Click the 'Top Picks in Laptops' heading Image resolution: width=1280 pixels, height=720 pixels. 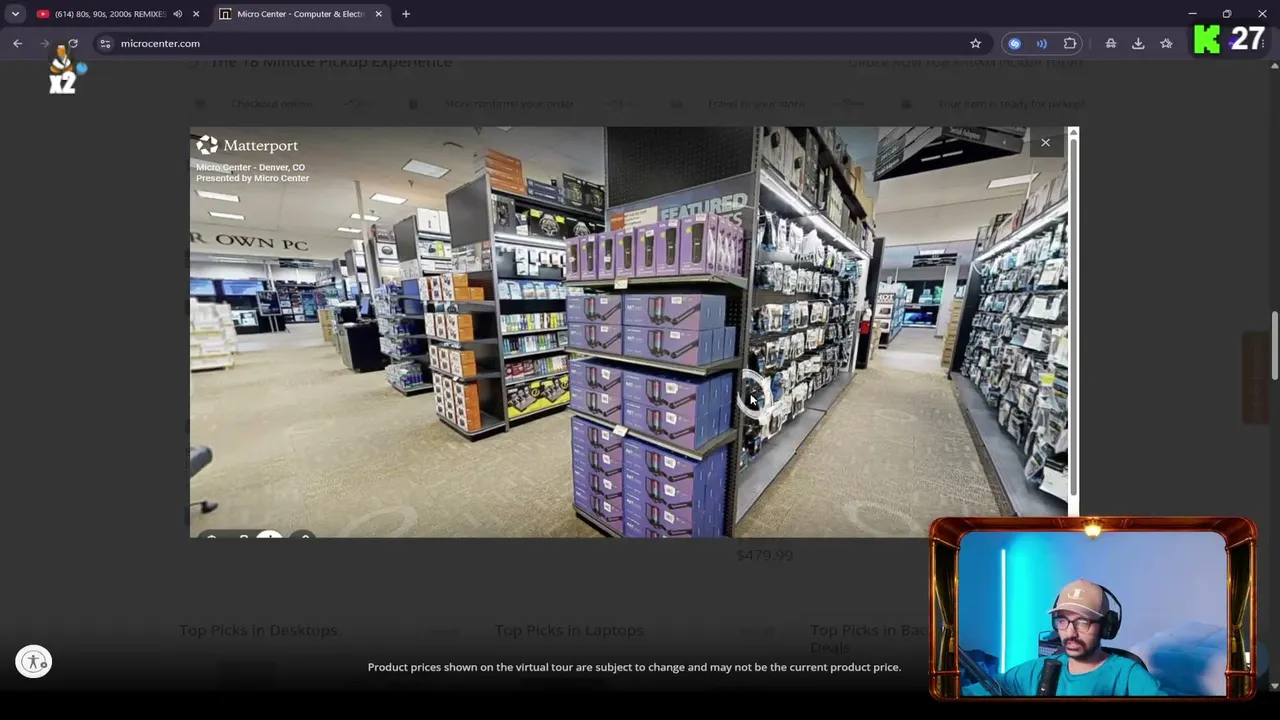tap(569, 630)
